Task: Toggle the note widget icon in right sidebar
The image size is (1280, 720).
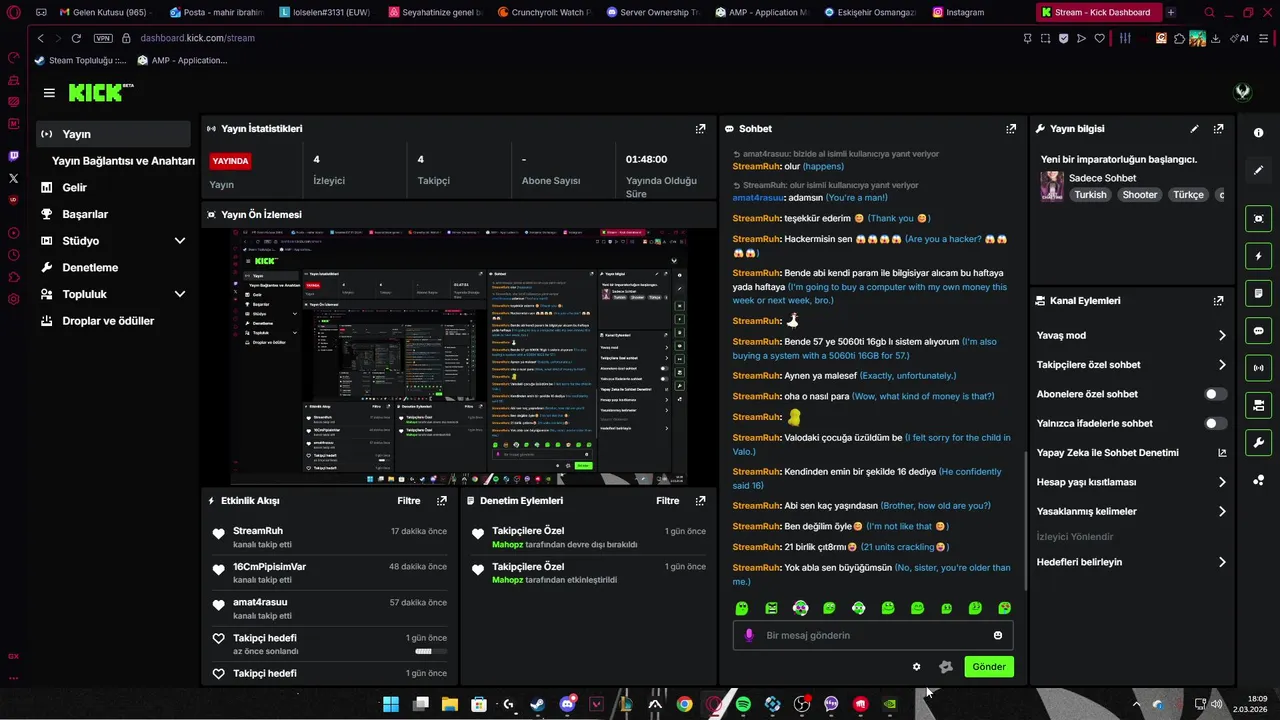Action: 1258,293
